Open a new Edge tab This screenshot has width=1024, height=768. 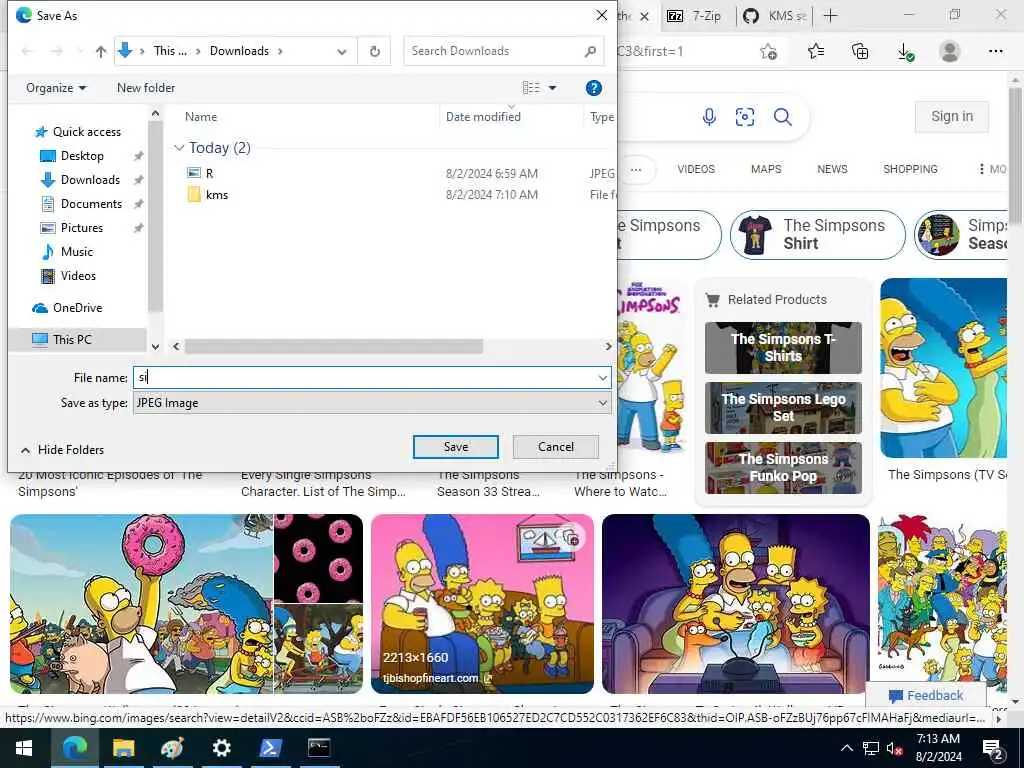pos(830,16)
